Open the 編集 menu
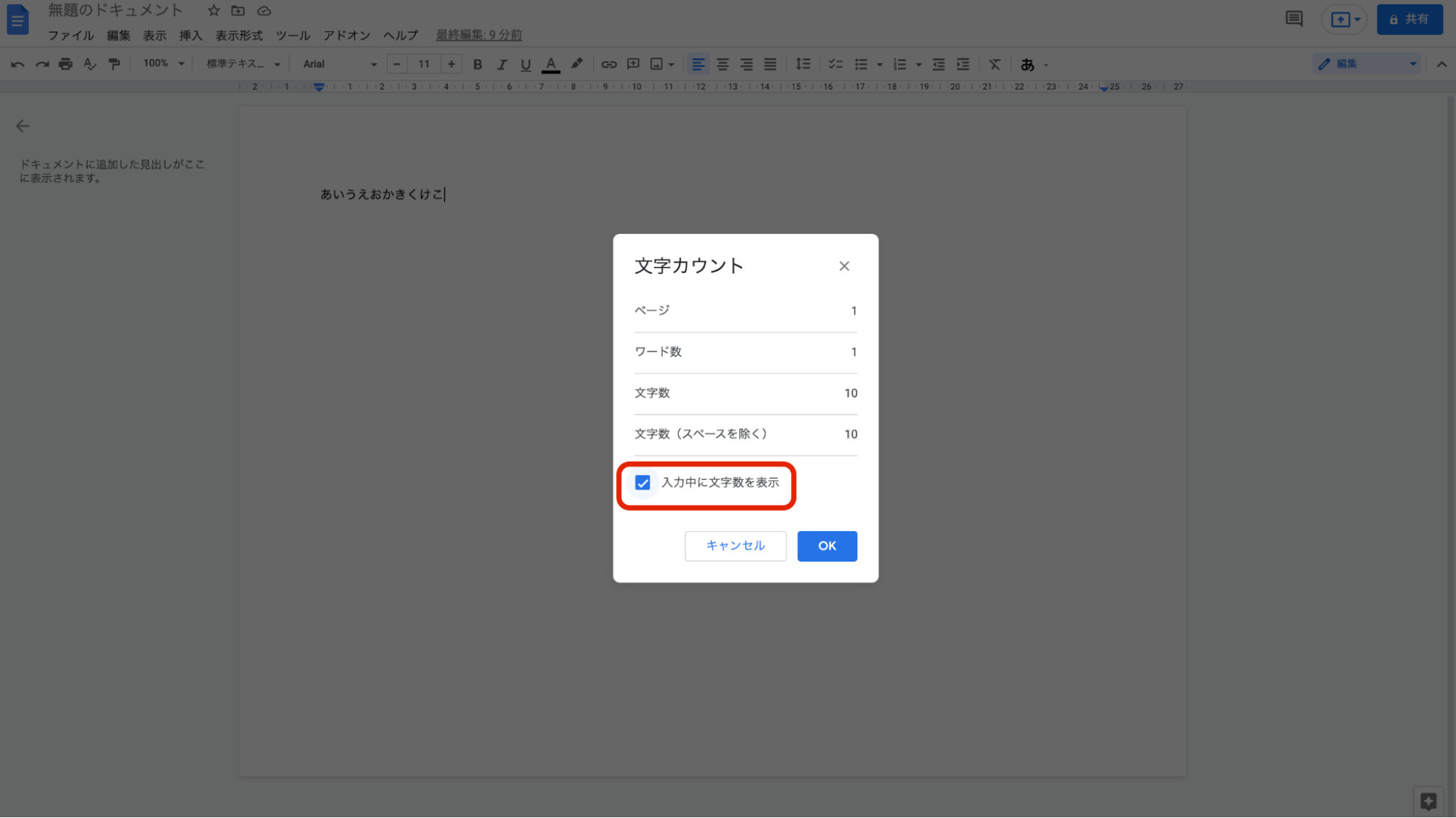The width and height of the screenshot is (1456, 818). (x=118, y=35)
